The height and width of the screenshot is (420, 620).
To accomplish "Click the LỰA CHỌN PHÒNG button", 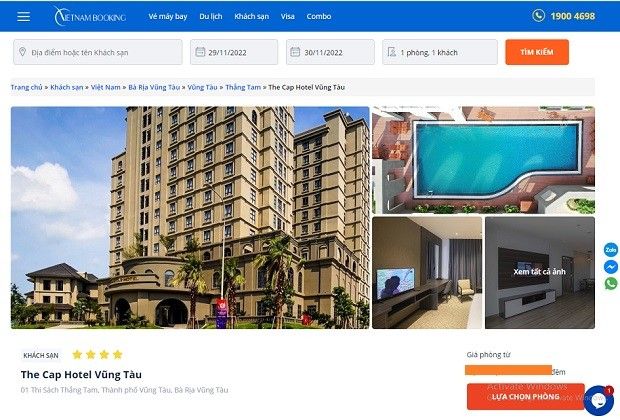I will coord(525,396).
